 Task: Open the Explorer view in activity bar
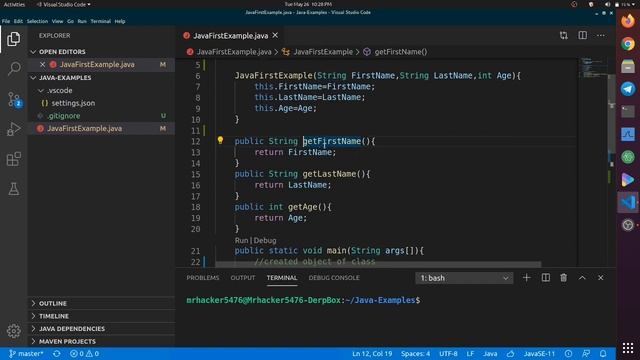[13, 39]
